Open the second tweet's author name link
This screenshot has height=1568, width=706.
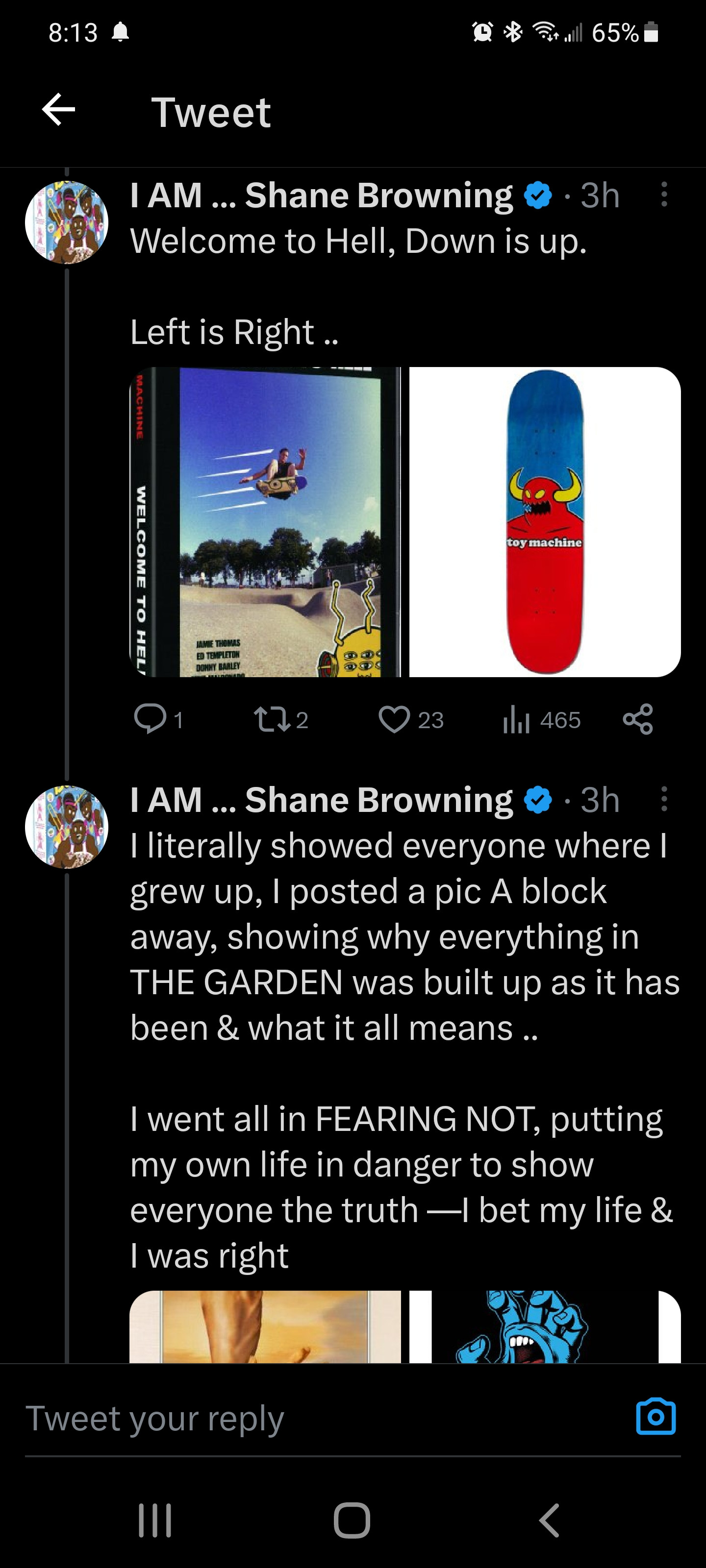point(321,799)
